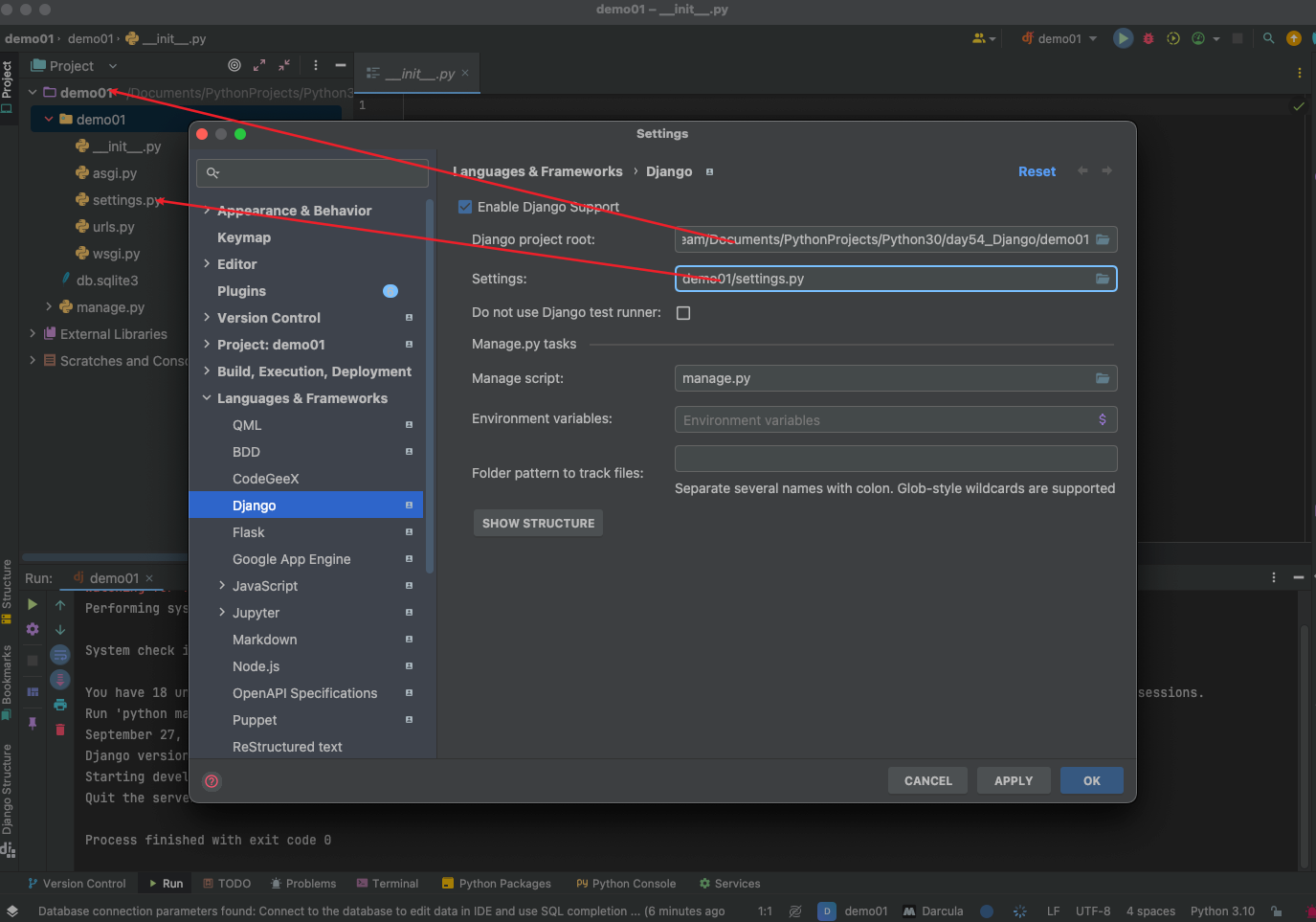Click the APPLY button
The width and height of the screenshot is (1316, 922).
(1014, 780)
